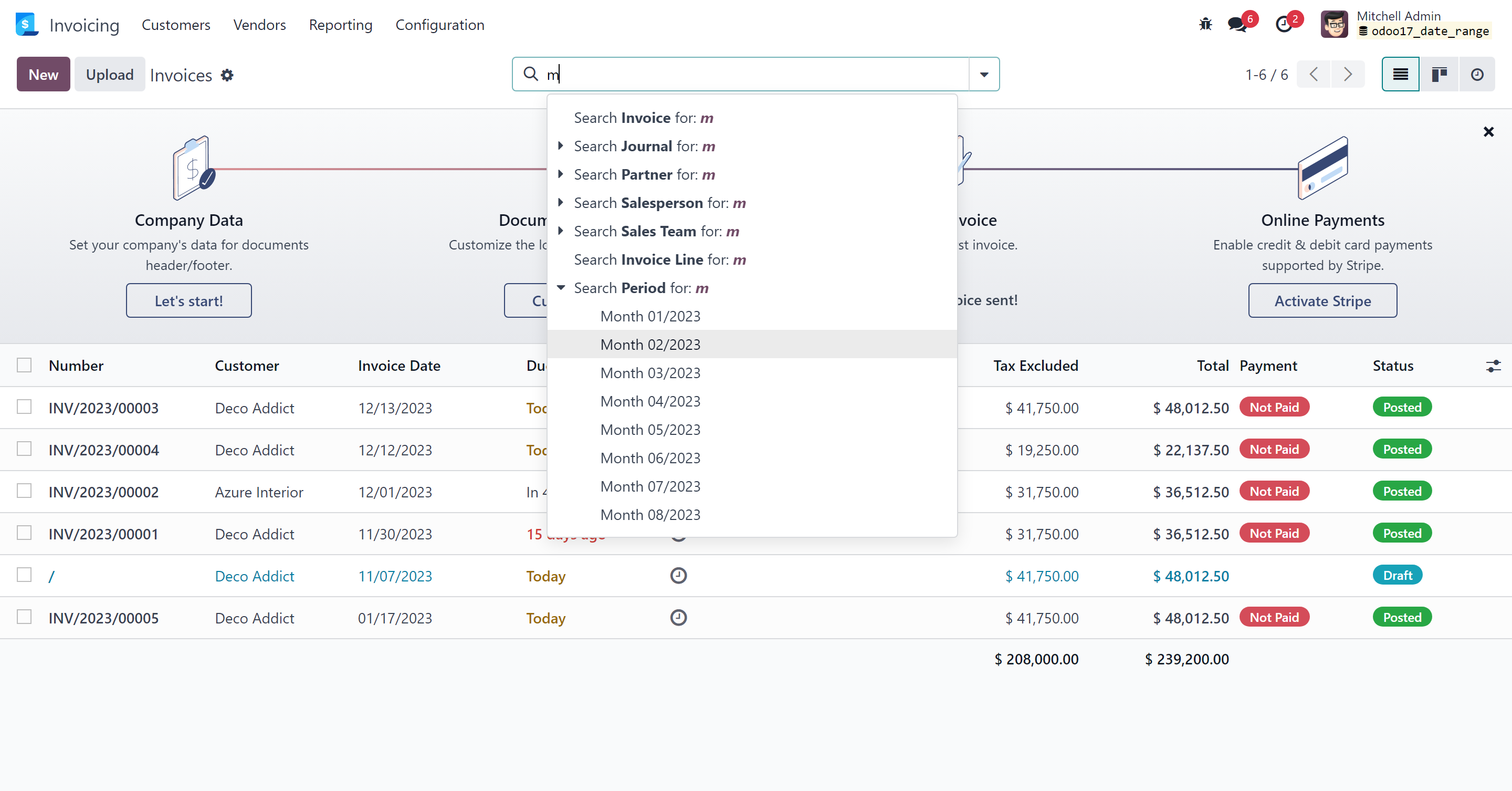Select all invoices header checkbox

coord(24,365)
